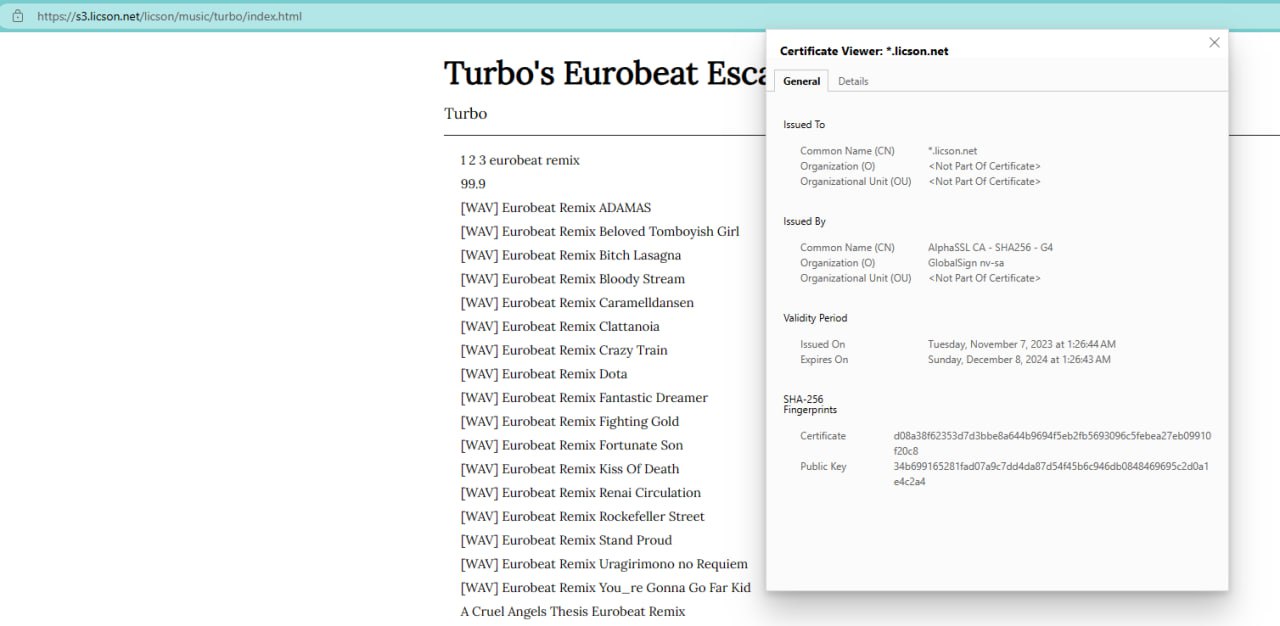The image size is (1280, 626).
Task: Click the site security lock icon
Action: click(17, 16)
